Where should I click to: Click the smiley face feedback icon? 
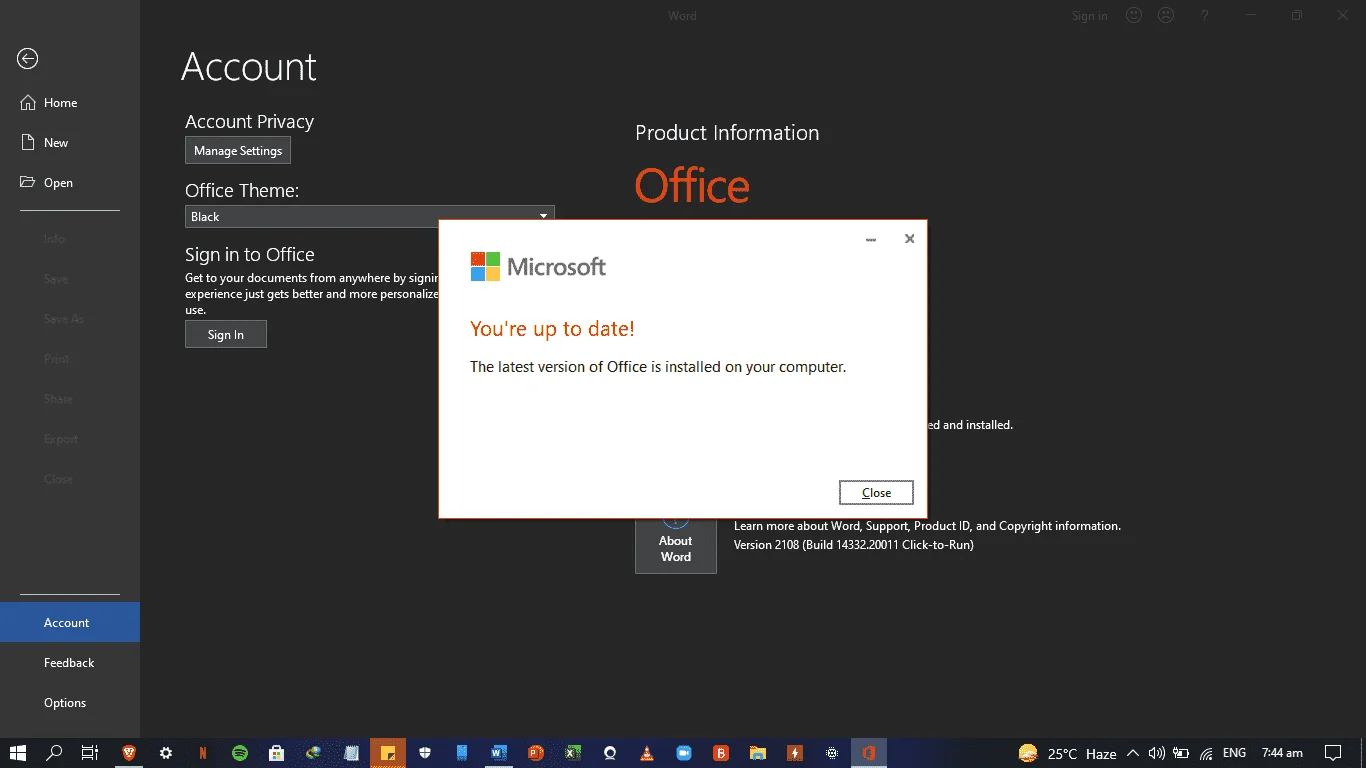click(1134, 16)
